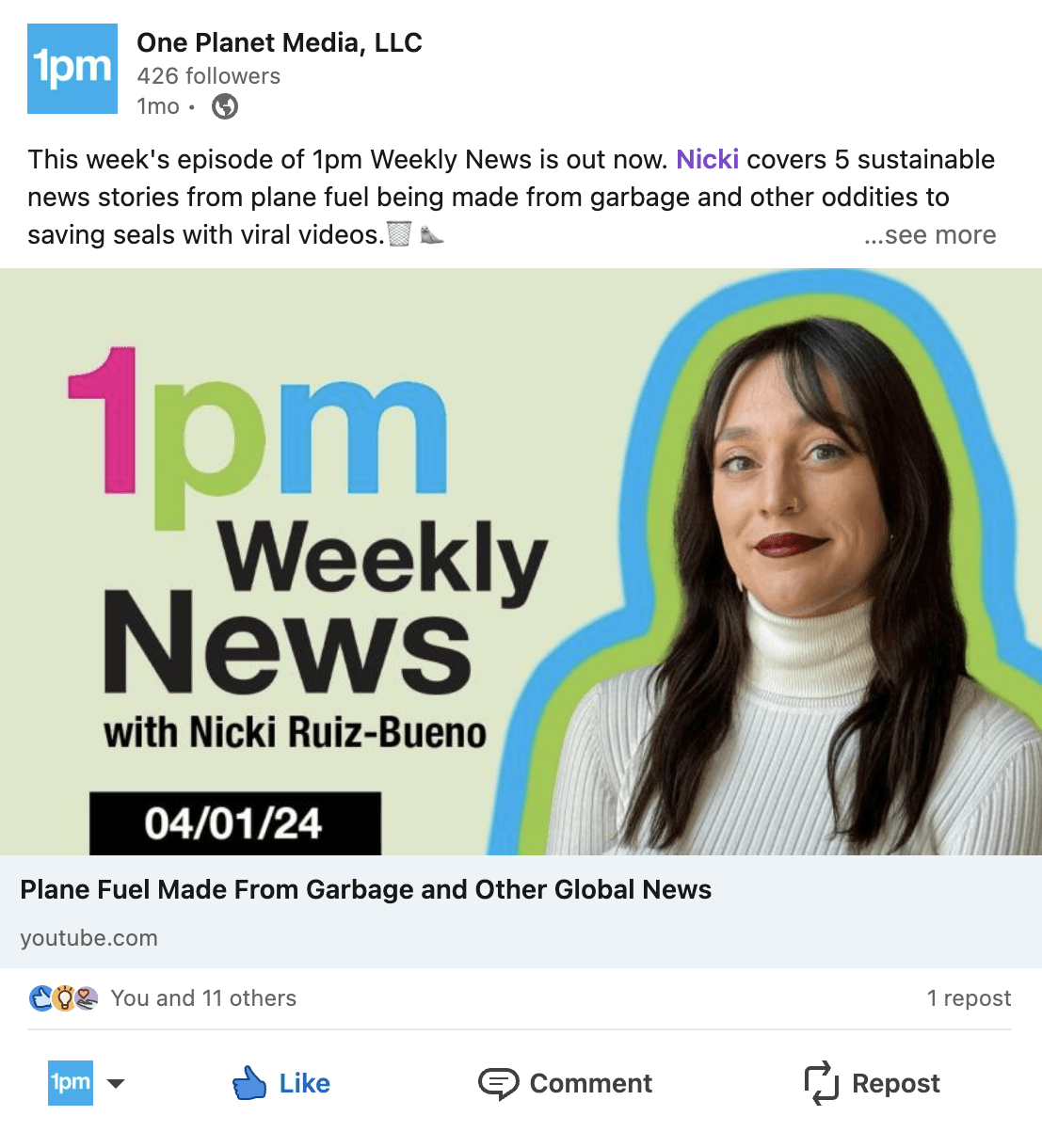This screenshot has width=1042, height=1148.
Task: Open the Nicki mention link
Action: point(708,159)
